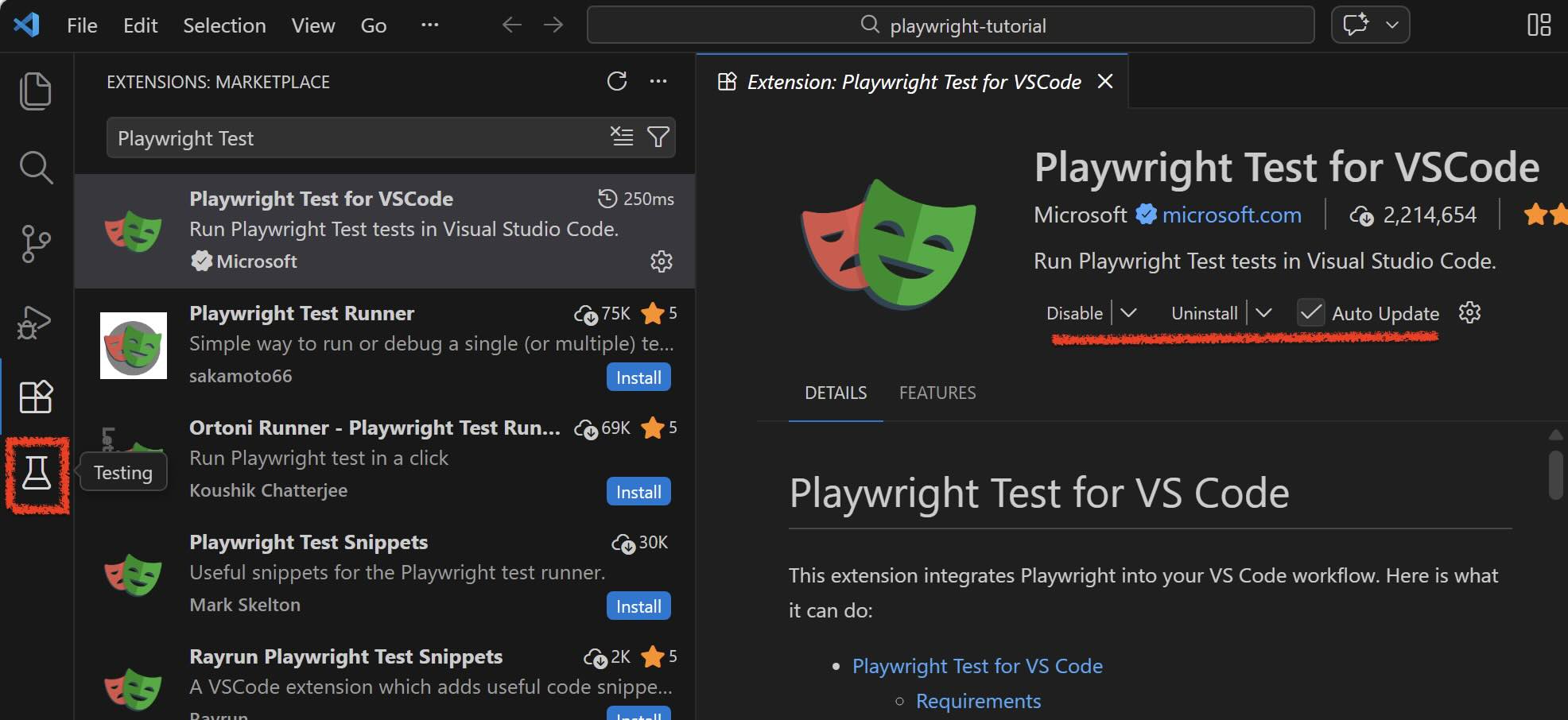The height and width of the screenshot is (720, 1568).
Task: Open the Source Control panel
Action: point(37,244)
